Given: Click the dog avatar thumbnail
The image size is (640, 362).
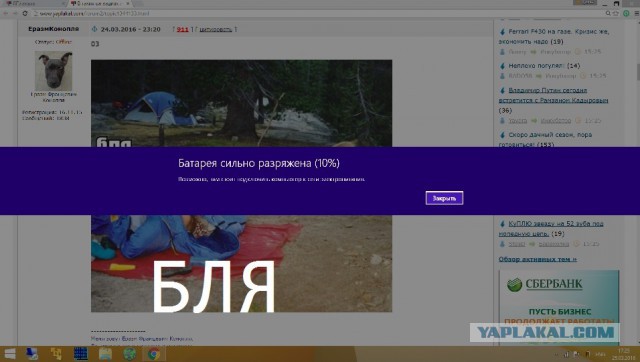Looking at the screenshot, I should pyautogui.click(x=53, y=71).
